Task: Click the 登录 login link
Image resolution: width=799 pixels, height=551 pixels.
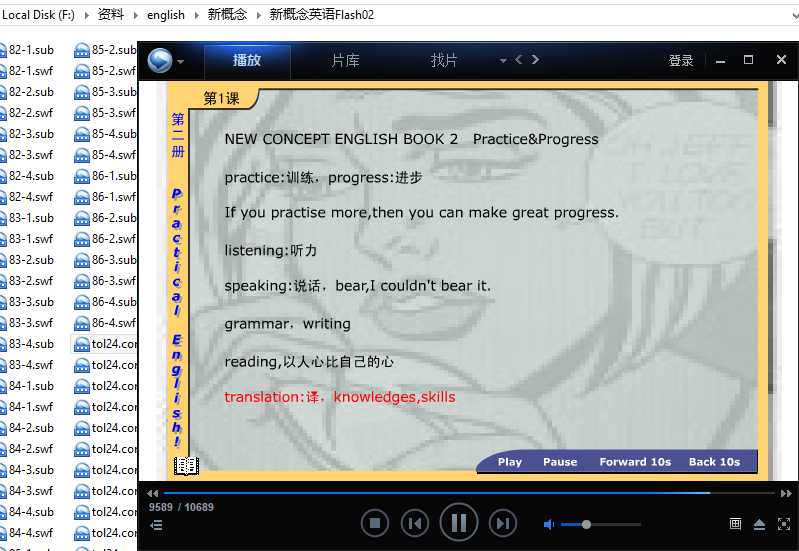Action: tap(681, 61)
